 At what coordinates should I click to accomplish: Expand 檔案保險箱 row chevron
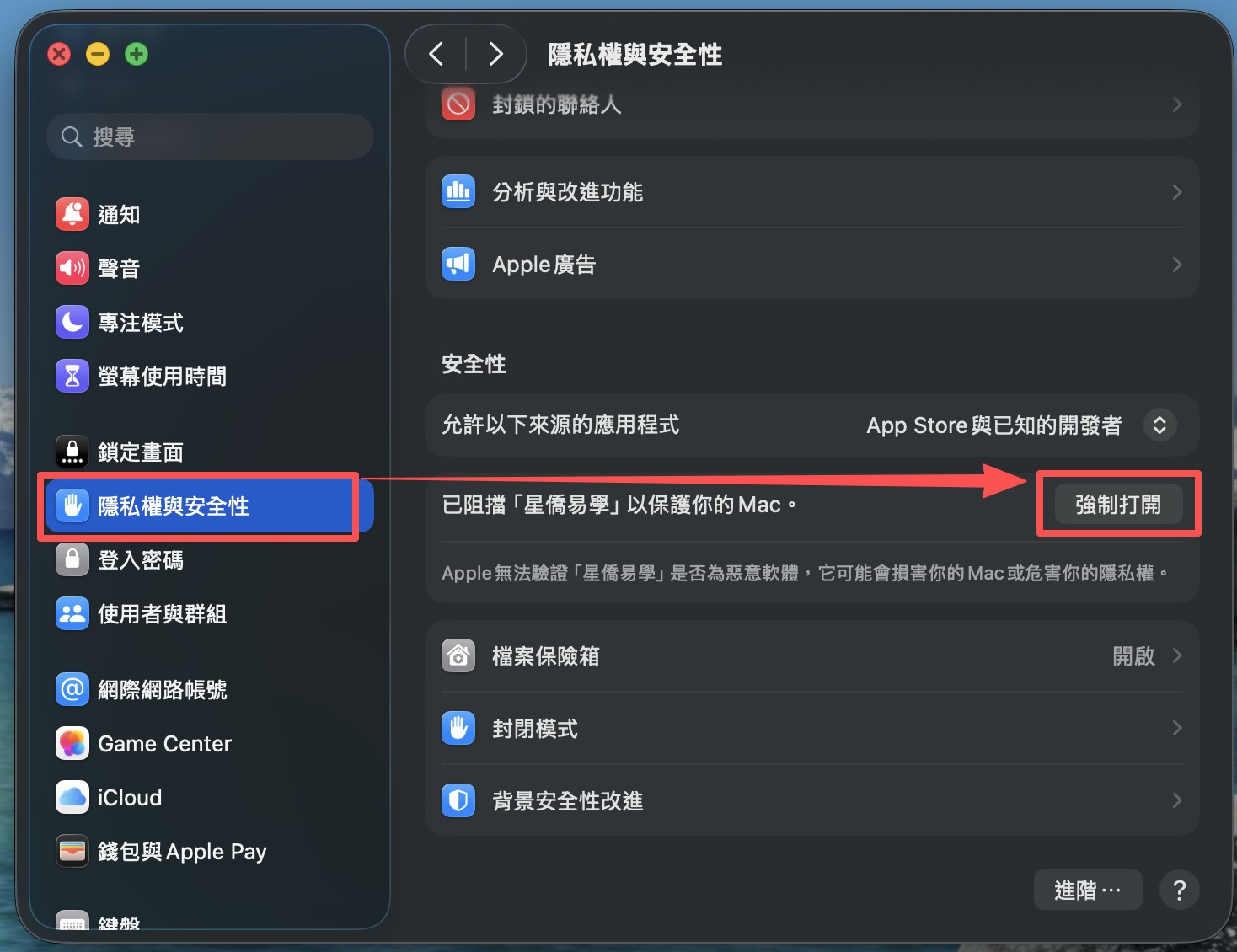pos(1177,655)
